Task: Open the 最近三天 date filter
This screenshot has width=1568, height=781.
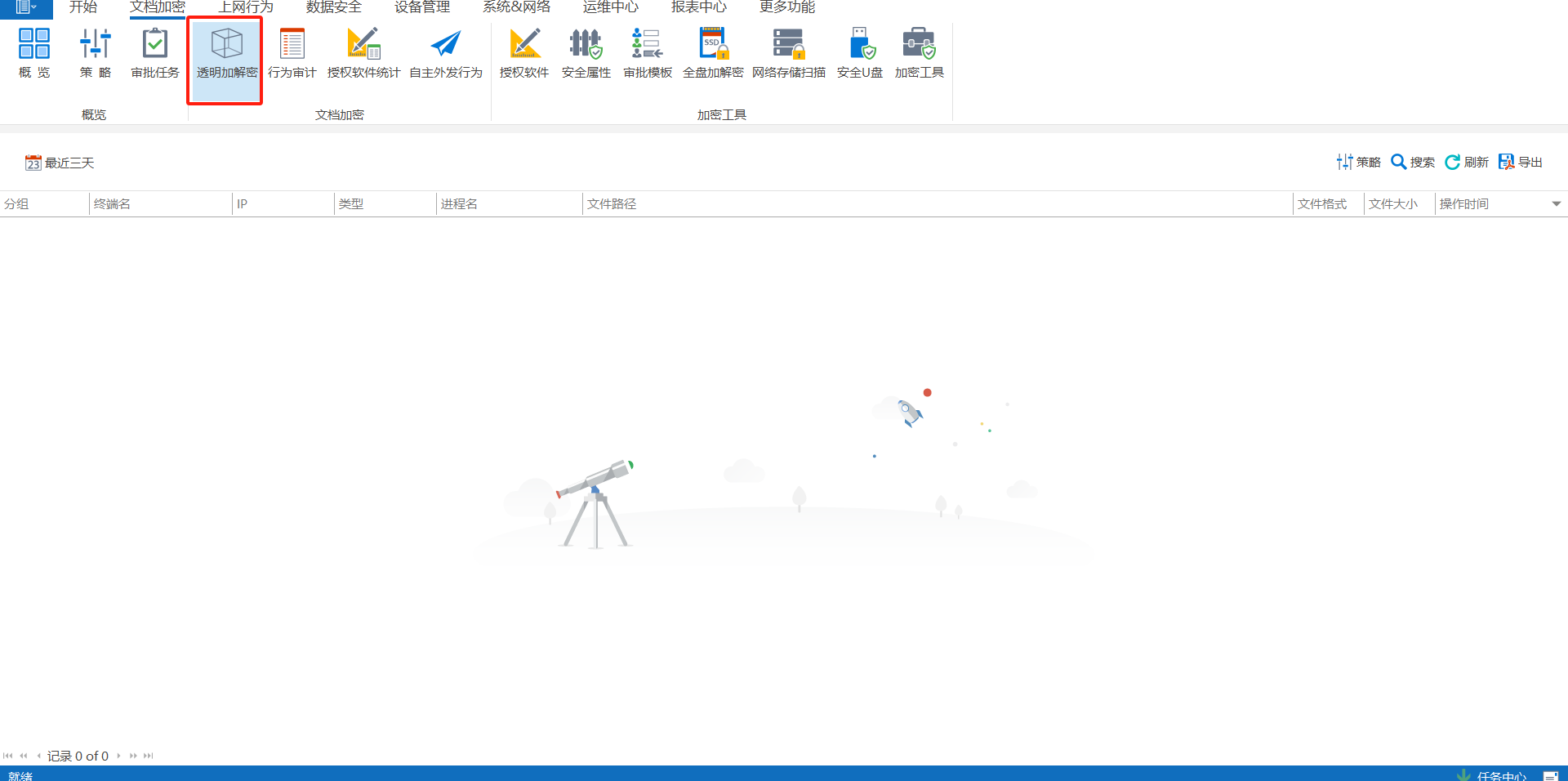Action: [60, 163]
